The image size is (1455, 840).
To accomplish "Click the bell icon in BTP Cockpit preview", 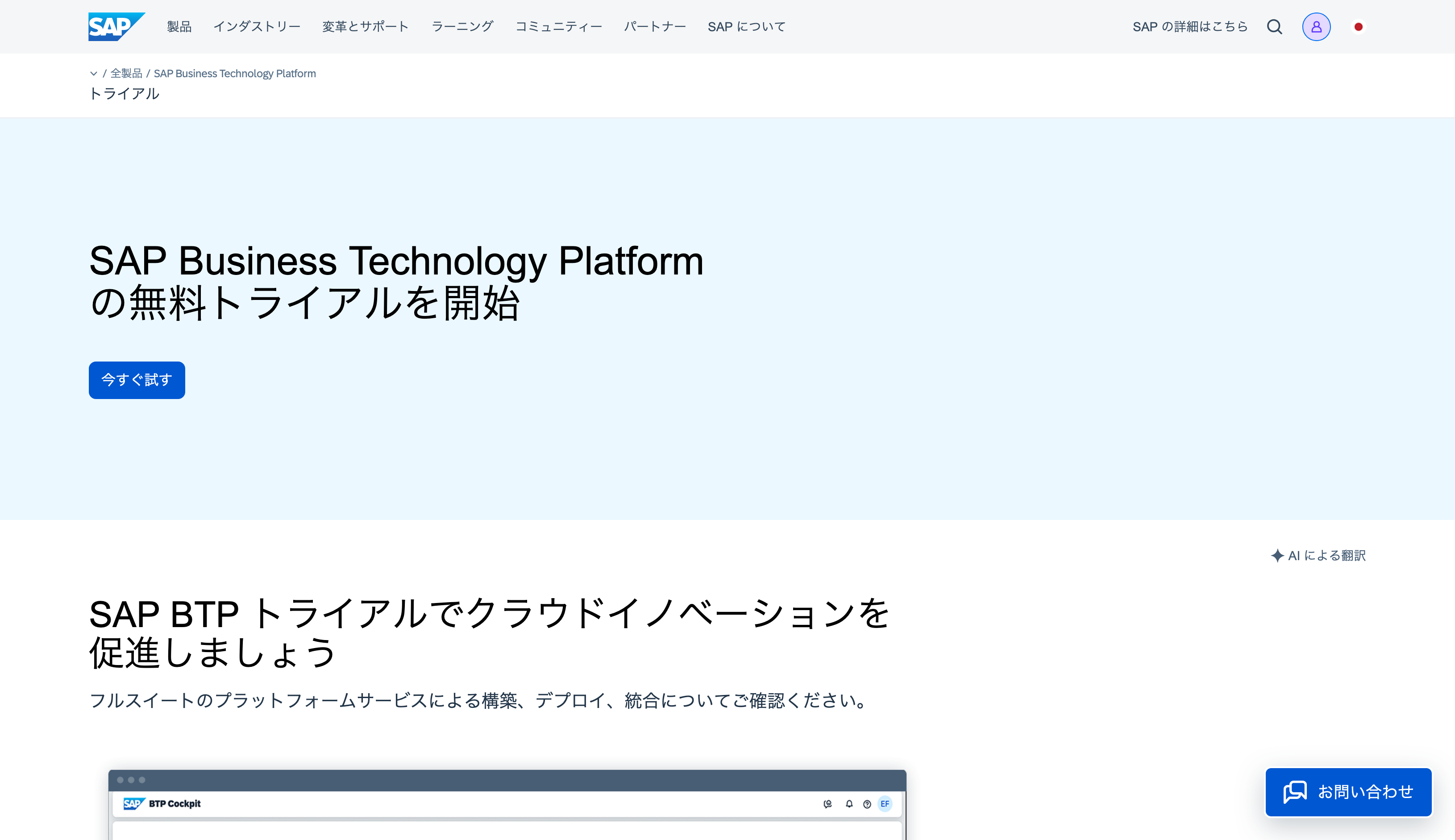I will click(848, 804).
